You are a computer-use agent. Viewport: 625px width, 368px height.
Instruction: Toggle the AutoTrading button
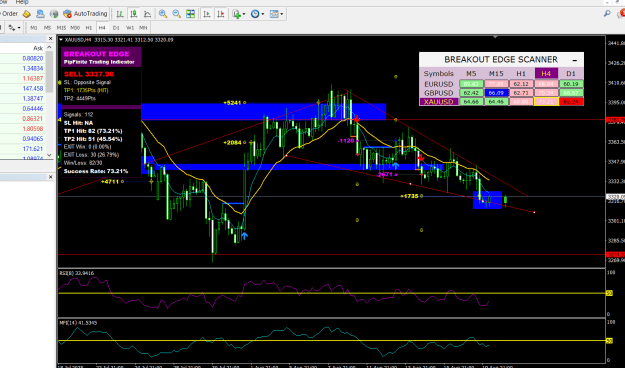(85, 14)
